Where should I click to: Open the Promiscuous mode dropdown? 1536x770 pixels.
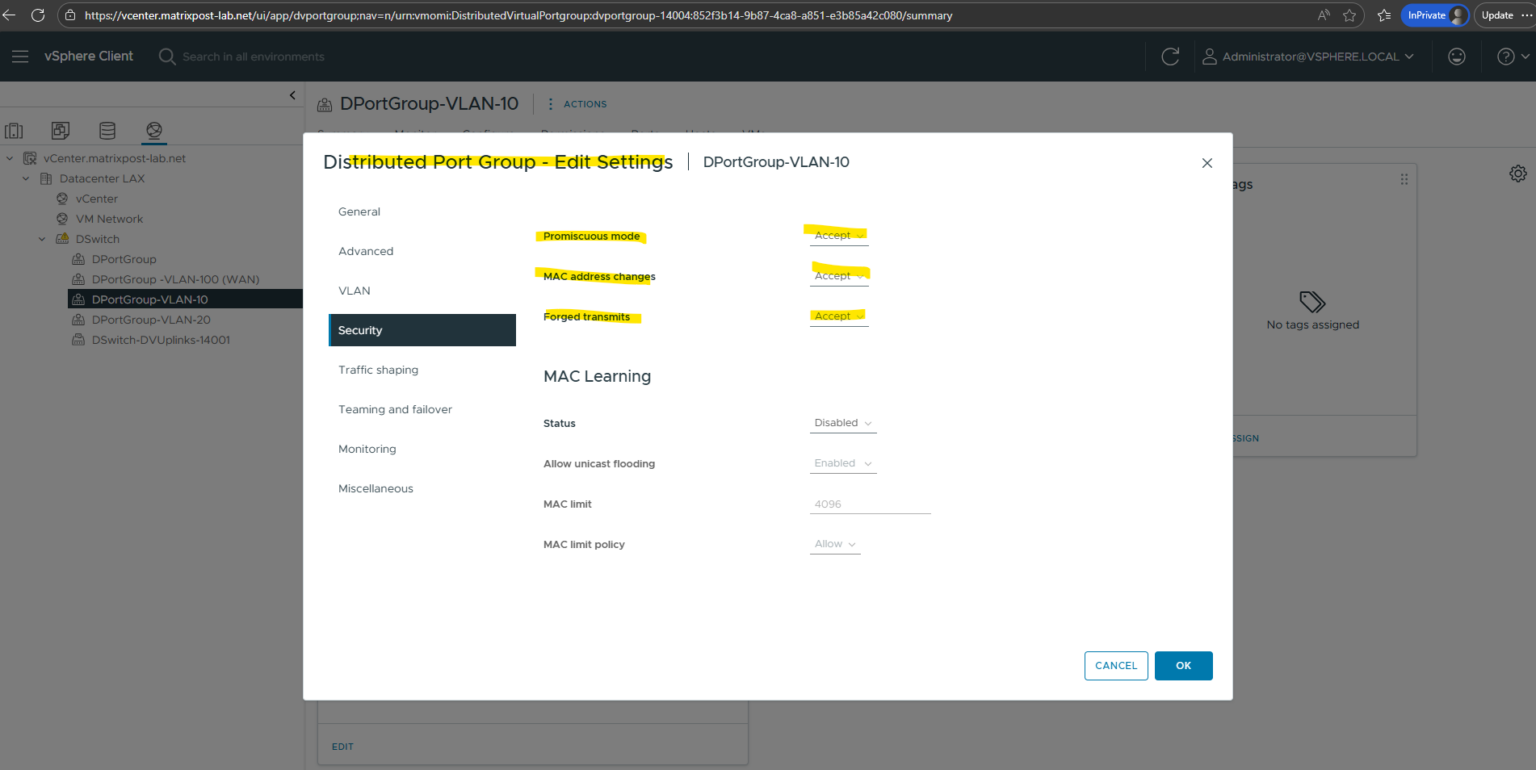coord(839,236)
